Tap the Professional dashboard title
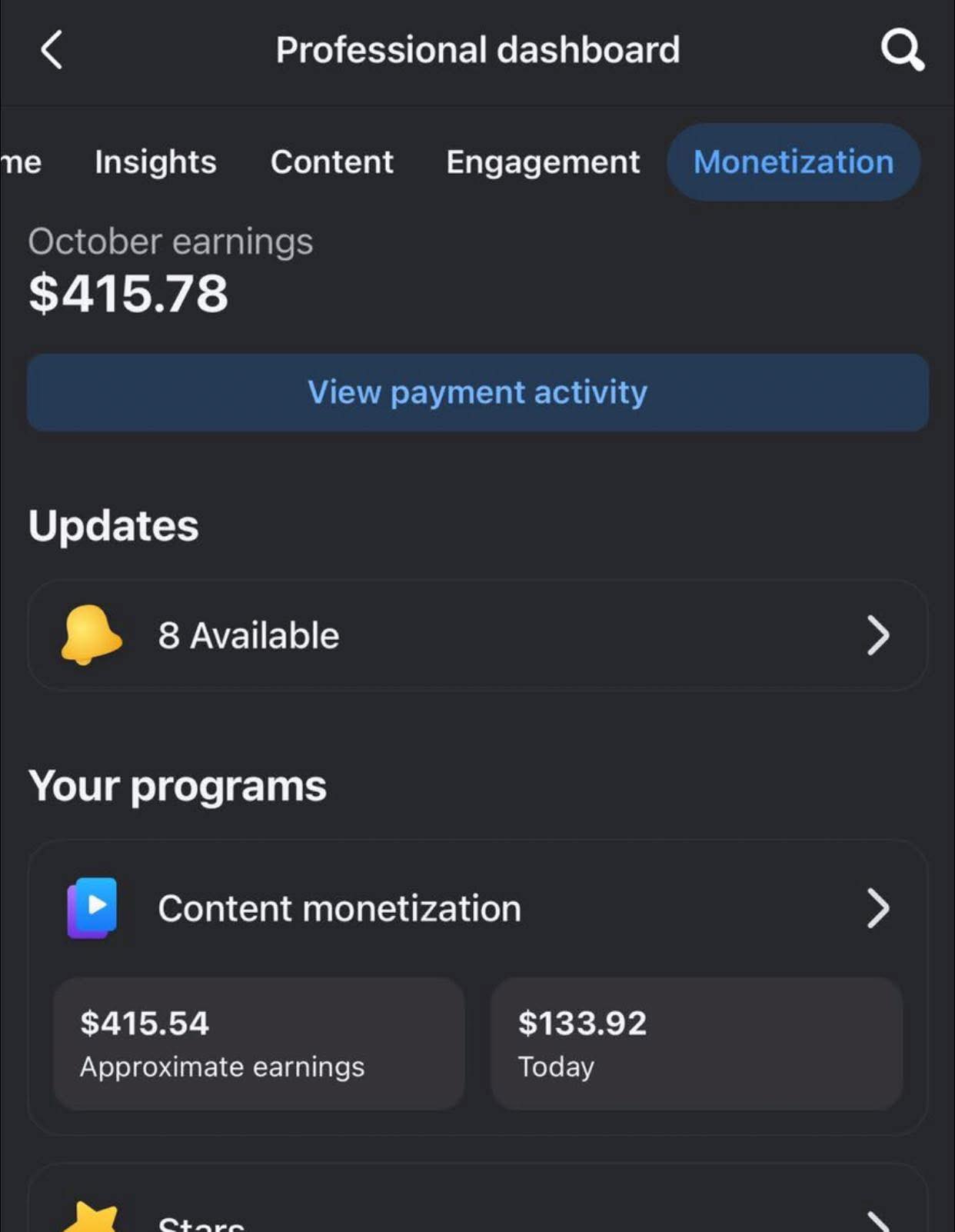Screen dimensions: 955x1232 pos(477,51)
